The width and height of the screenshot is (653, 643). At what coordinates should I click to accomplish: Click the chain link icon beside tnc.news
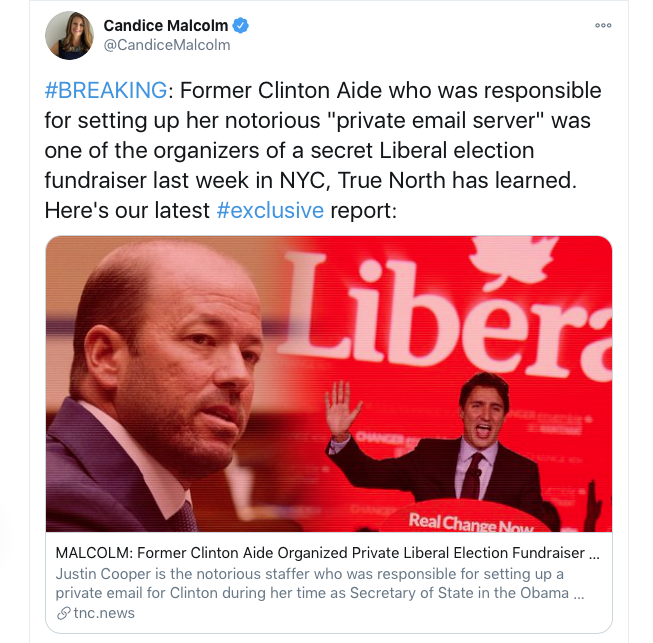coord(63,613)
